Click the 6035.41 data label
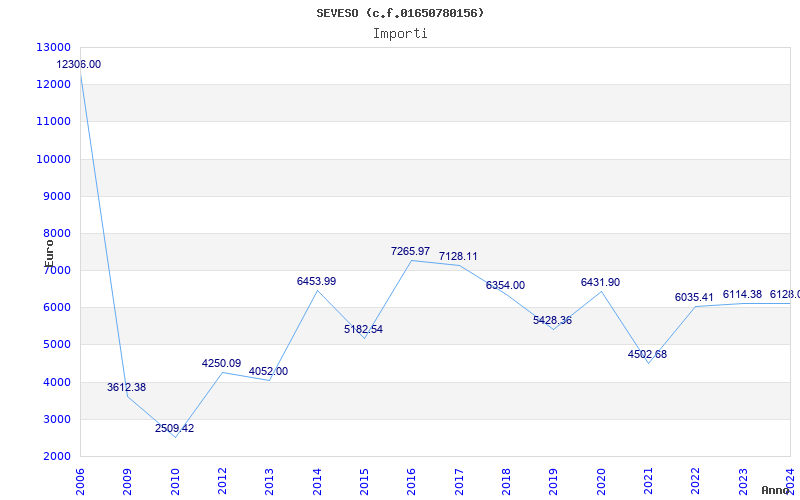This screenshot has width=800, height=500. [x=694, y=297]
